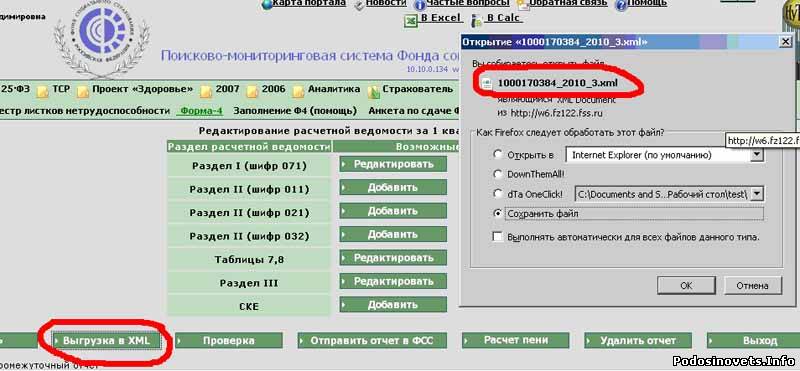Image resolution: width=800 pixels, height=371 pixels.
Task: Open the Аналитика menu
Action: click(334, 89)
